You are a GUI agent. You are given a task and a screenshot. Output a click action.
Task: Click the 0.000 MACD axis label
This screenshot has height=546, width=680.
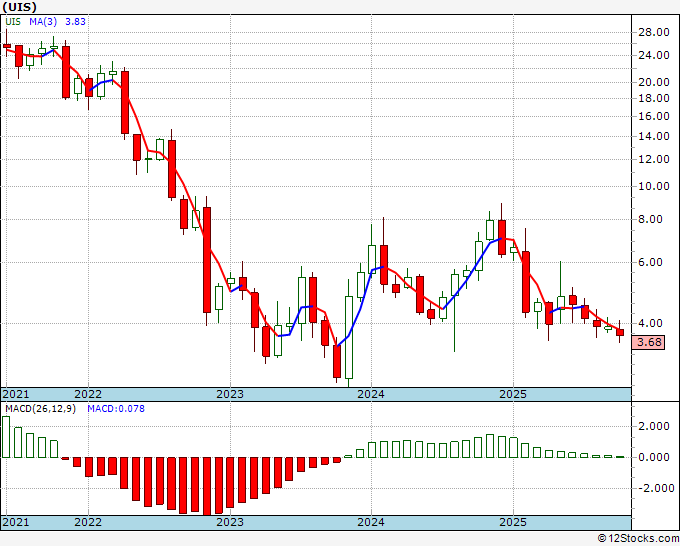653,458
